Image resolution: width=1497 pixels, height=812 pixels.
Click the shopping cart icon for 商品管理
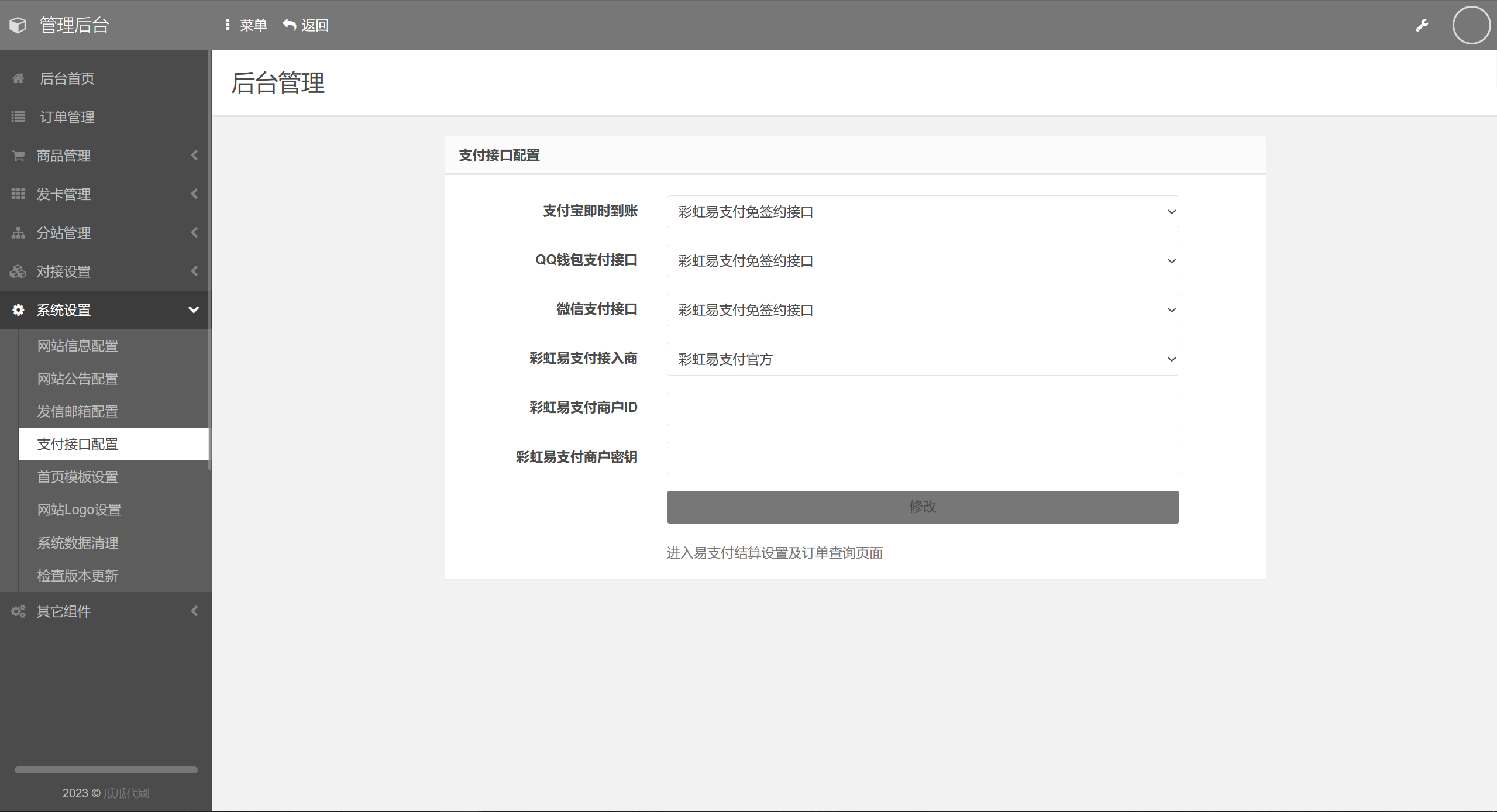point(18,156)
